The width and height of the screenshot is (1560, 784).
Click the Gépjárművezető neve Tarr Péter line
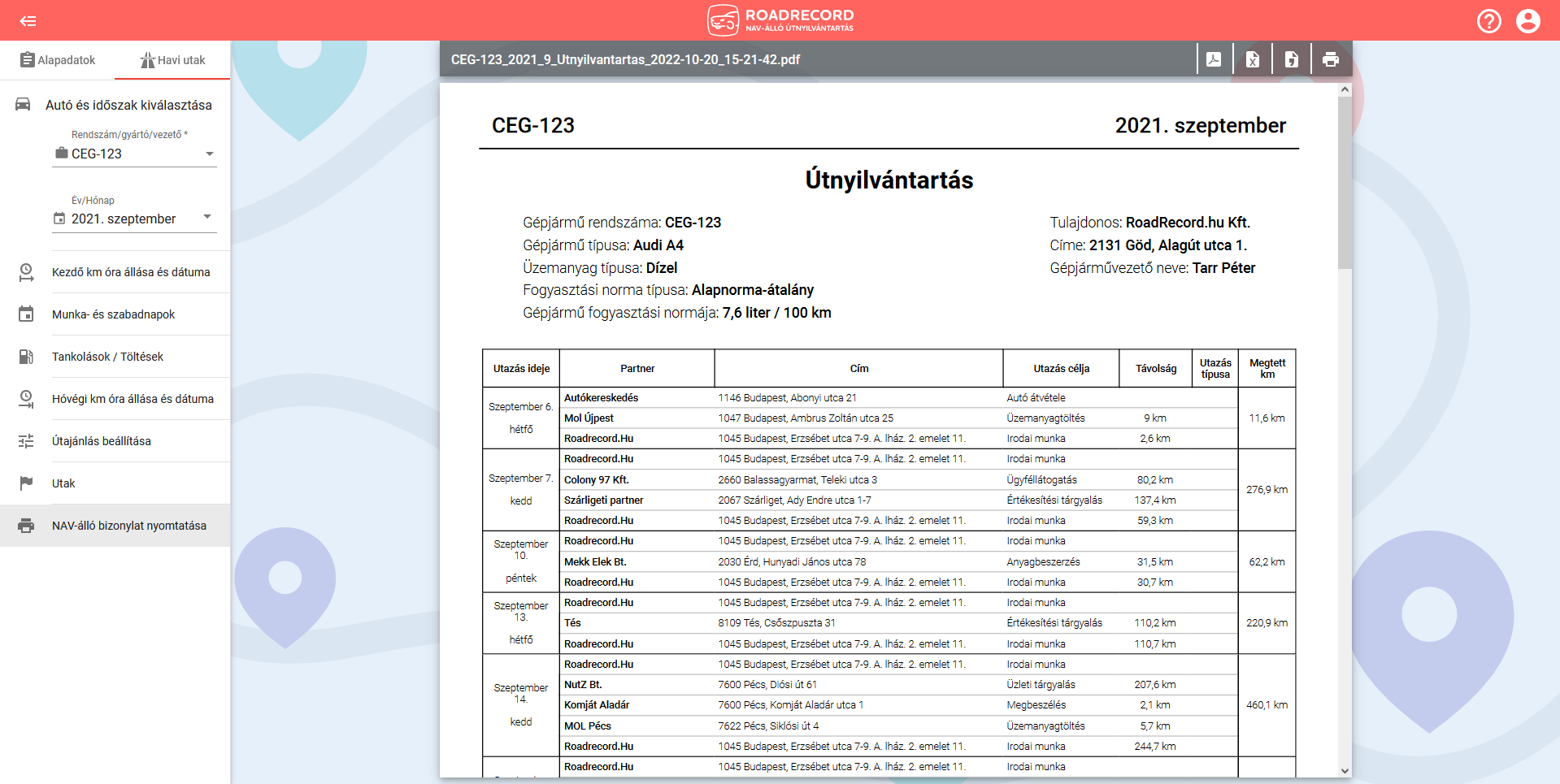1152,267
